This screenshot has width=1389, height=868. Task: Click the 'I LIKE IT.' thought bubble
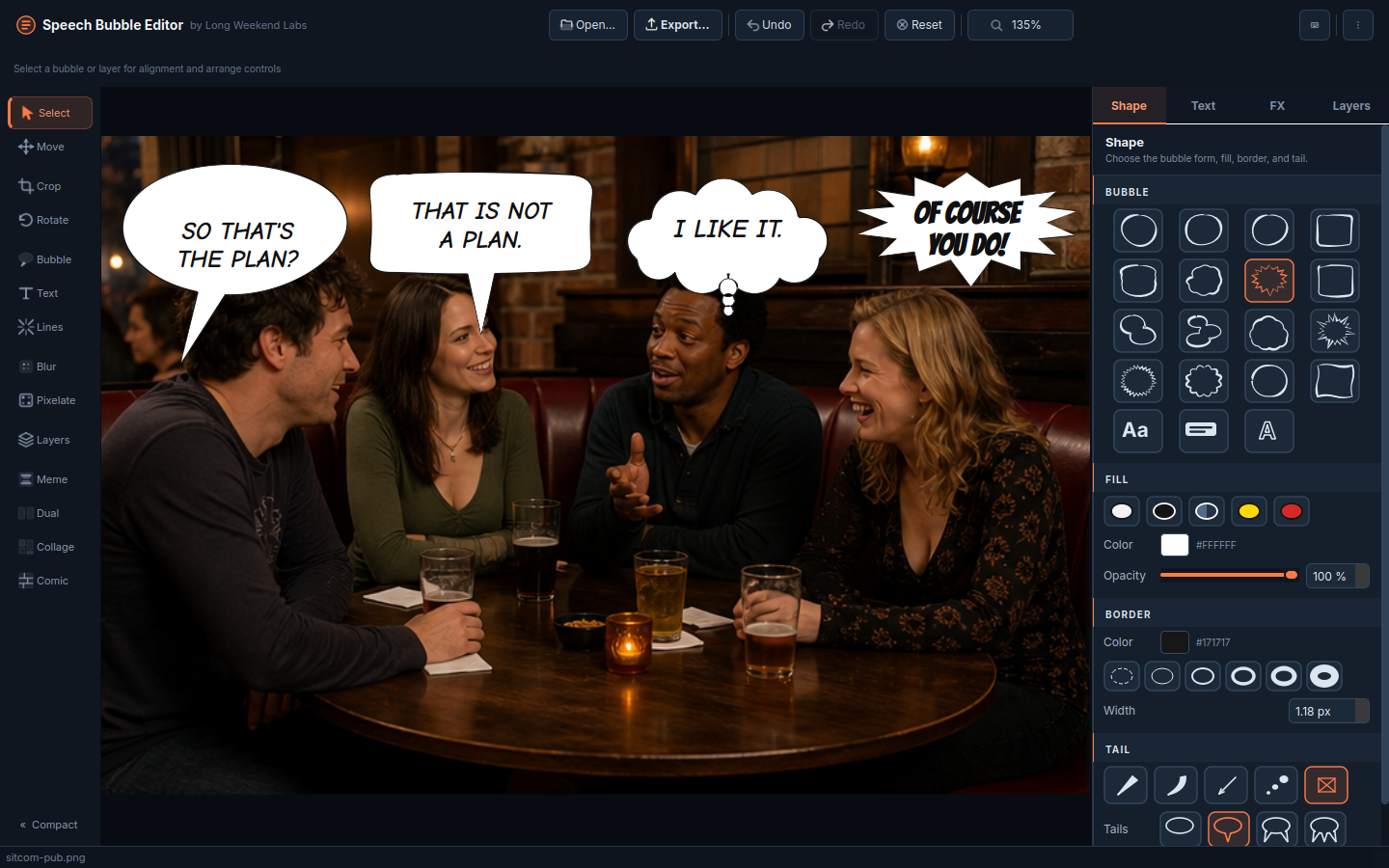pyautogui.click(x=727, y=236)
